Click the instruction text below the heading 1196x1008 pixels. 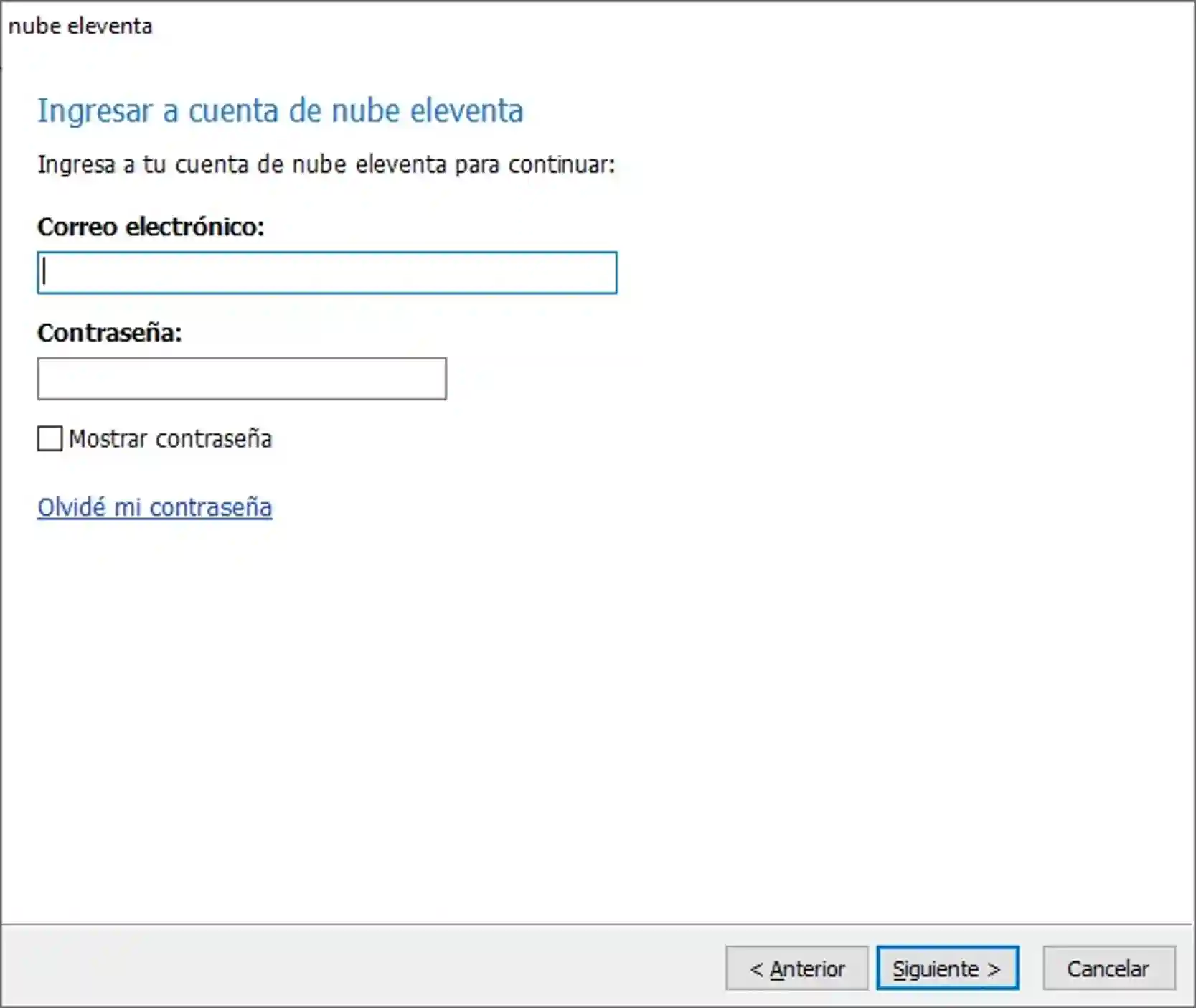[325, 164]
